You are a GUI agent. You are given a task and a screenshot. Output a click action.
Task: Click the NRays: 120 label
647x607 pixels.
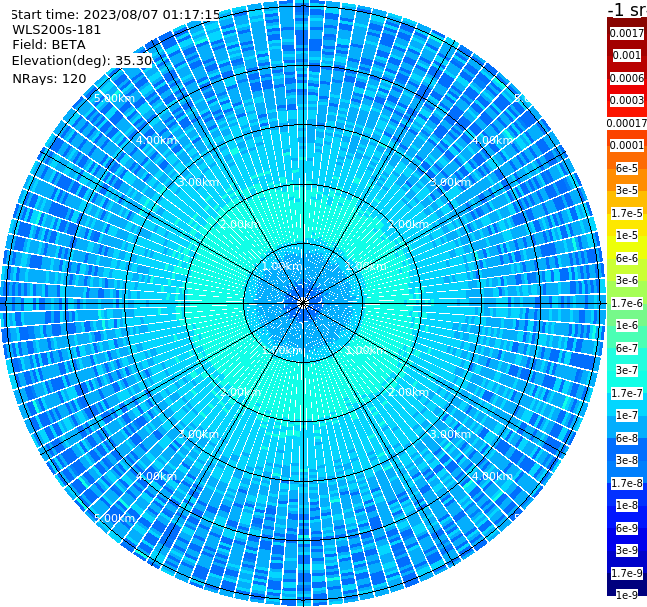pos(49,78)
